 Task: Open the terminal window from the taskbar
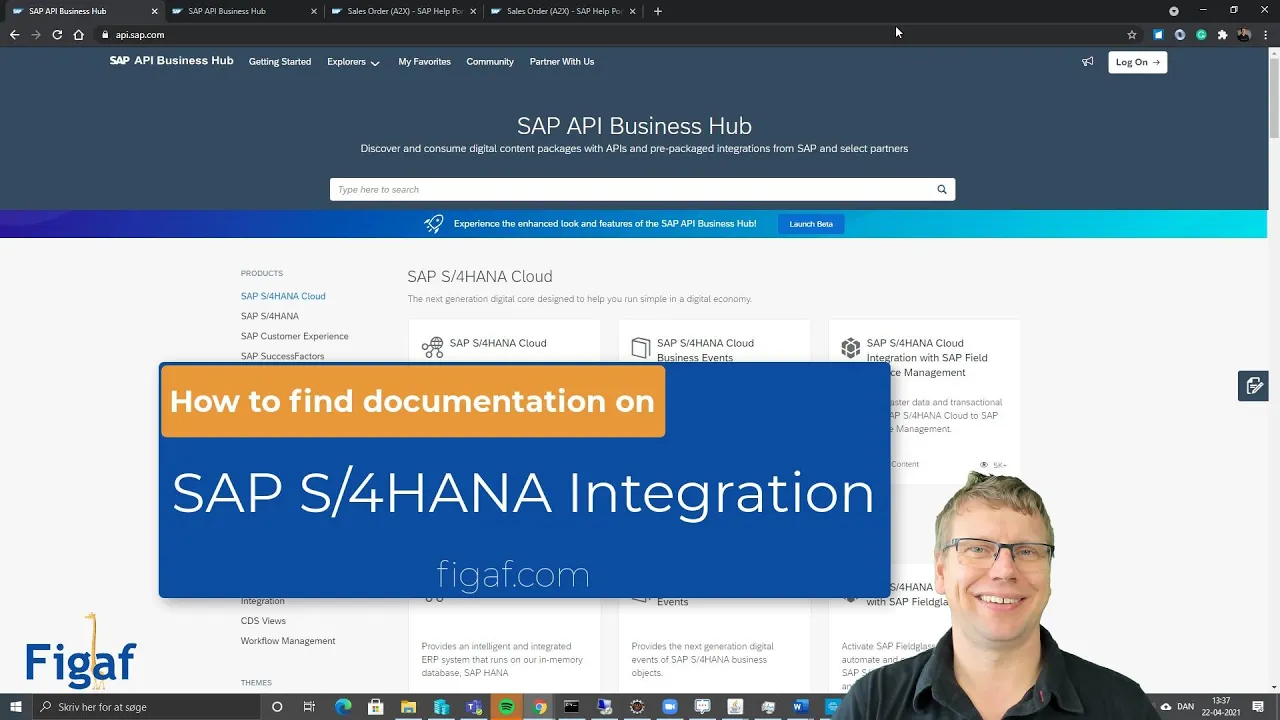pos(572,707)
